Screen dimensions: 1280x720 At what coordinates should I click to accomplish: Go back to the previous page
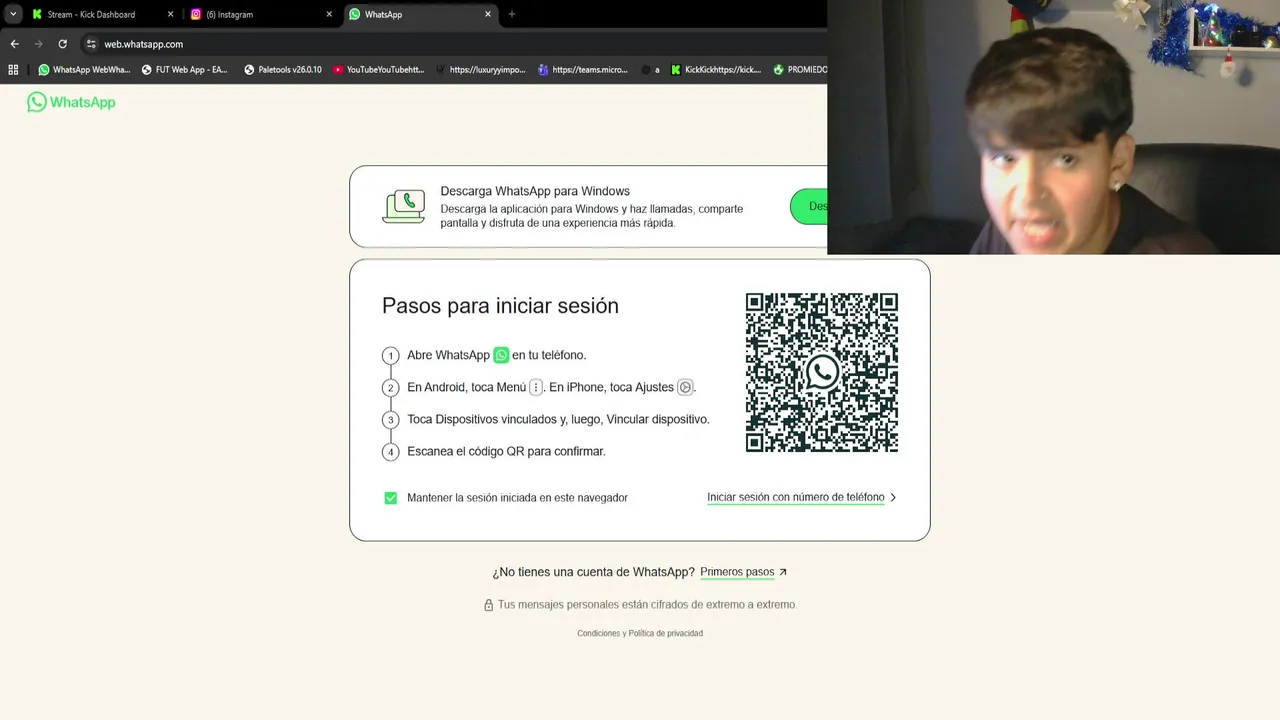[x=14, y=44]
